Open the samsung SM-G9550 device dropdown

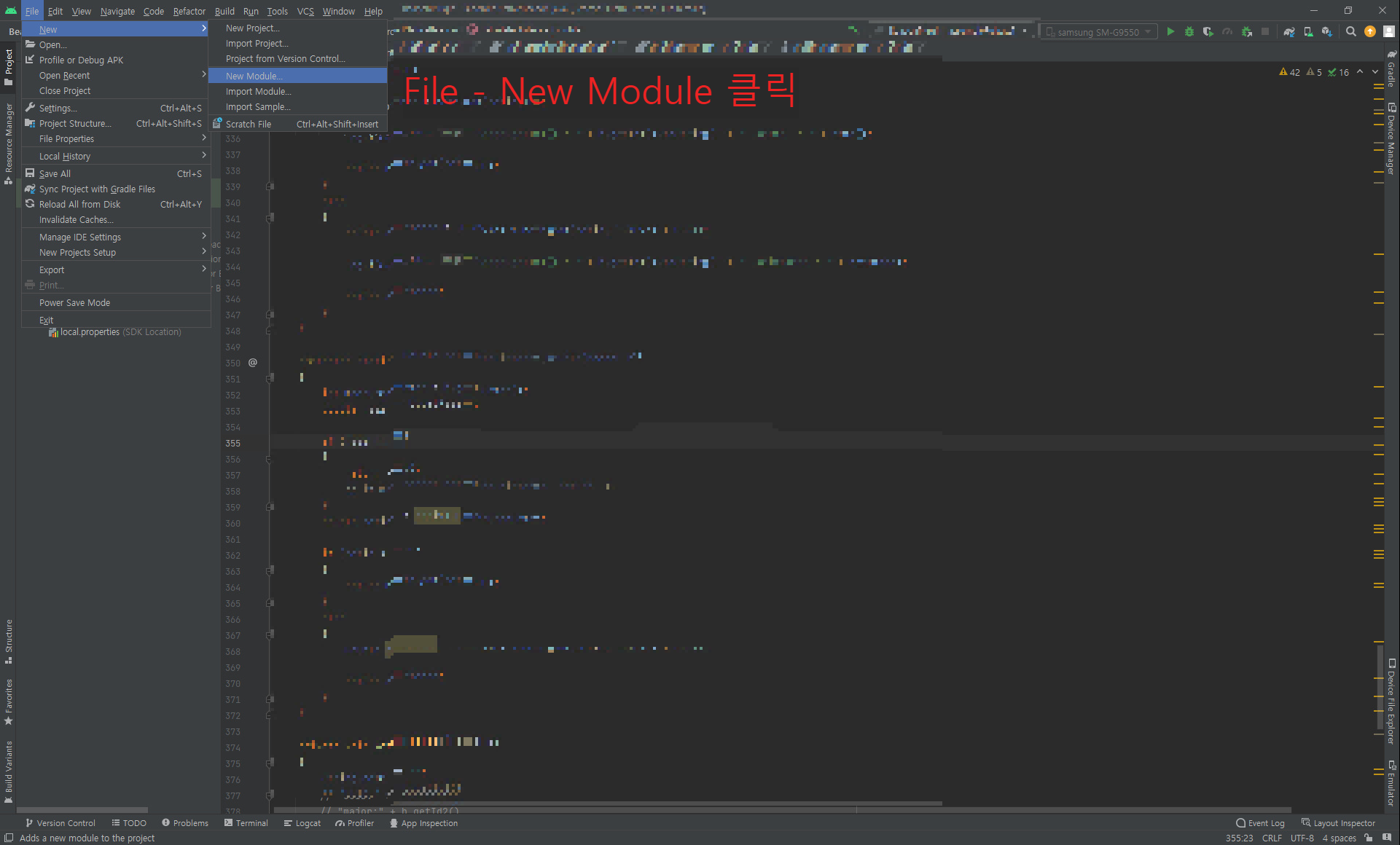[x=1099, y=32]
